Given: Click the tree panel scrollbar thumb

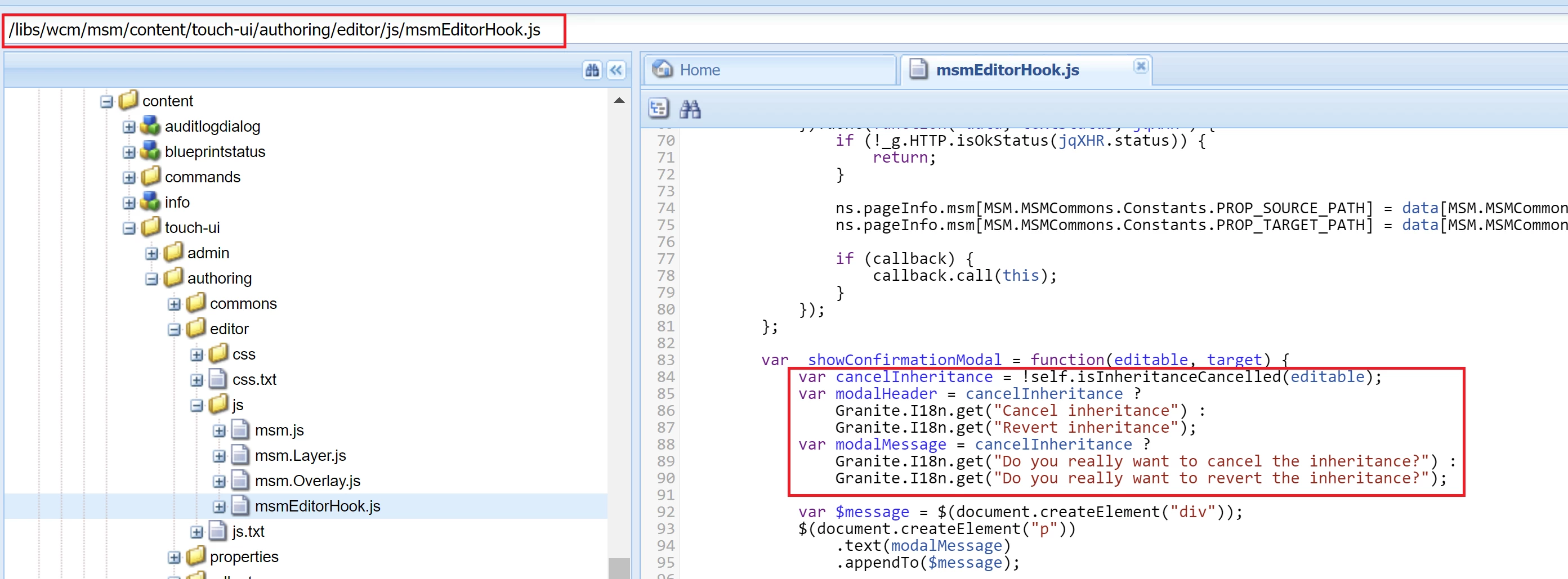Looking at the screenshot, I should [619, 569].
